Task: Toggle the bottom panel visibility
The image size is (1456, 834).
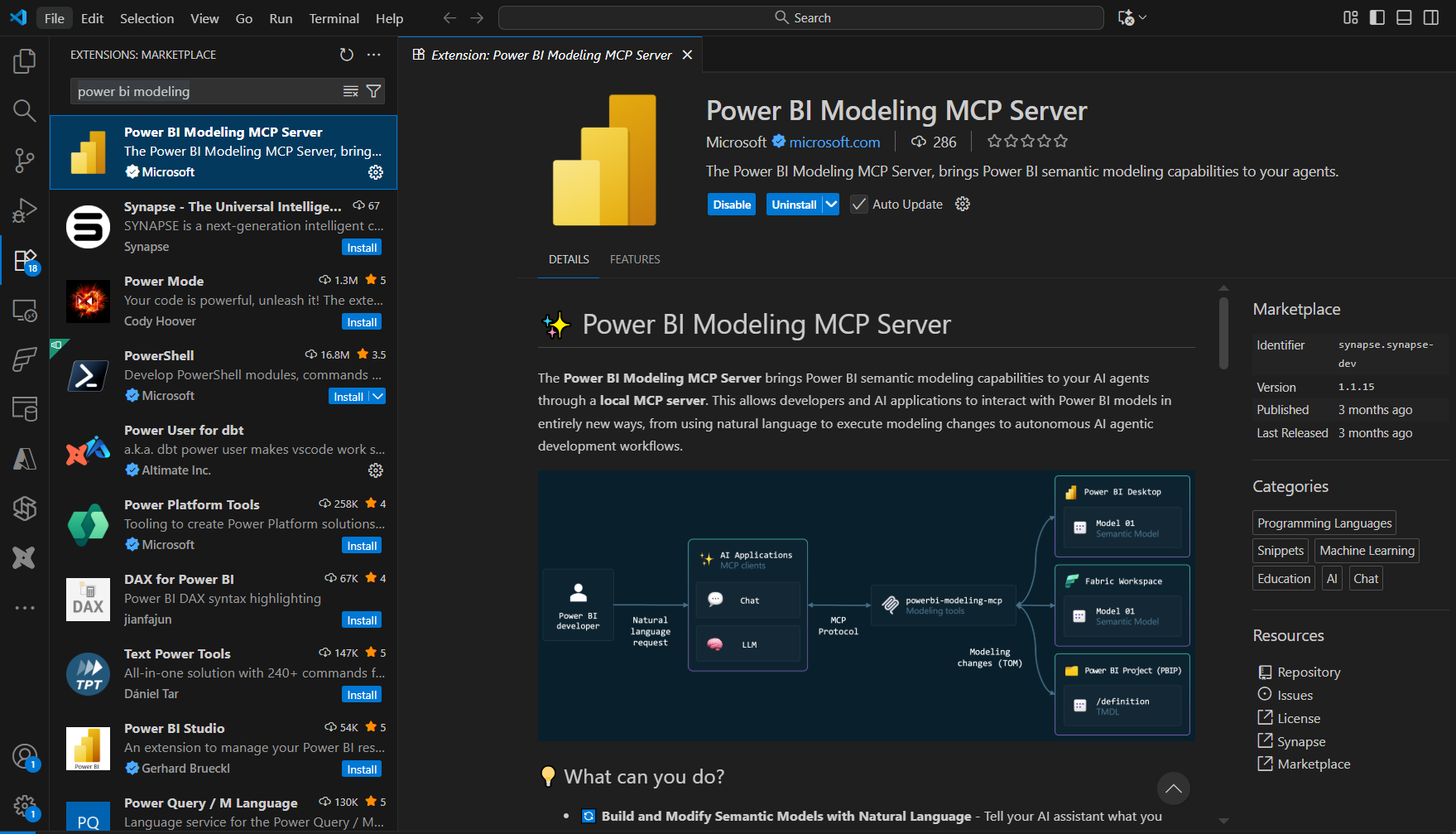Action: coord(1404,17)
